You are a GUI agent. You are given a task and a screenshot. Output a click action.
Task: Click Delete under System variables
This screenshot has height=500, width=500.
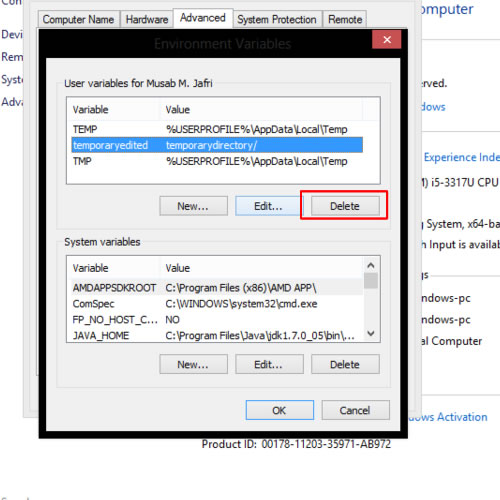point(345,364)
